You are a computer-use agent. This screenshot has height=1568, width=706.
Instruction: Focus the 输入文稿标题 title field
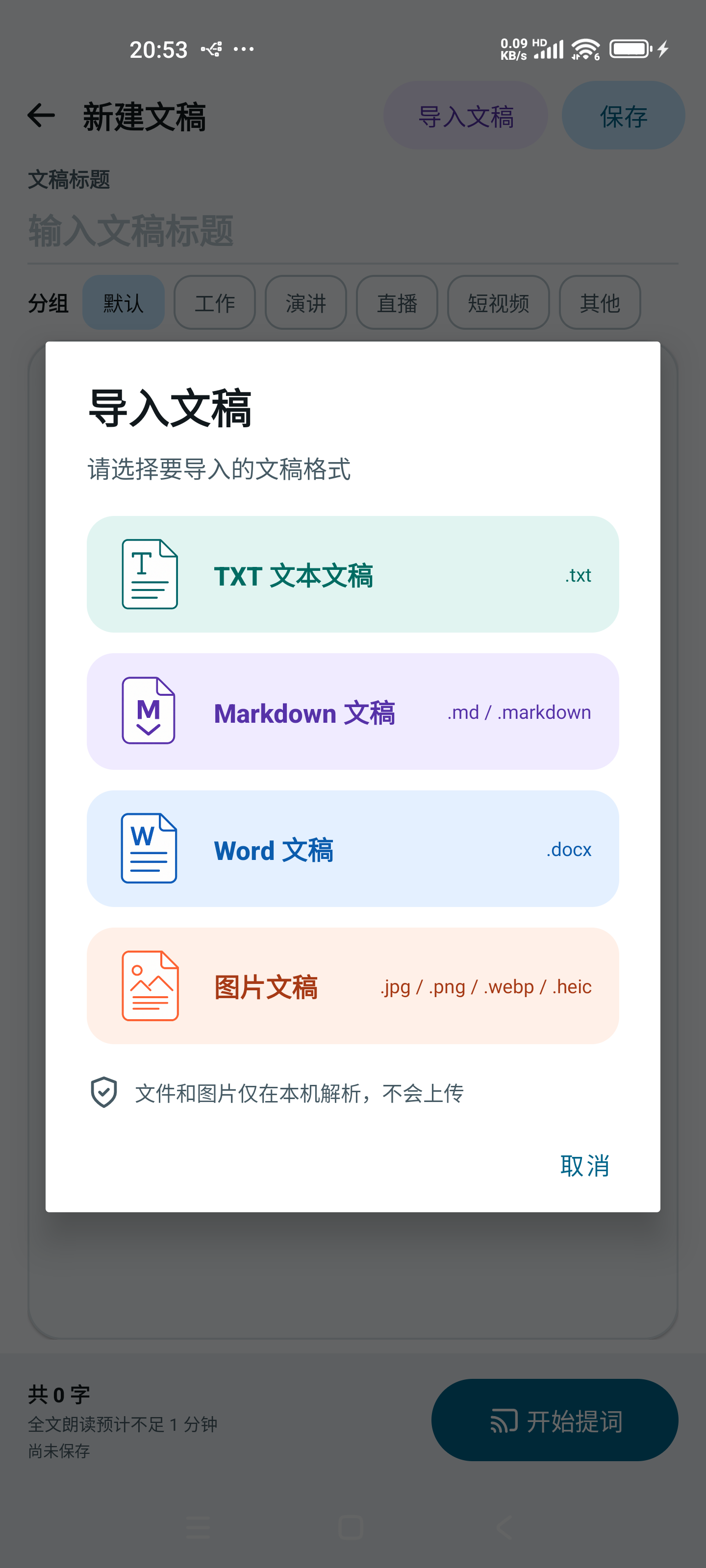[x=353, y=231]
